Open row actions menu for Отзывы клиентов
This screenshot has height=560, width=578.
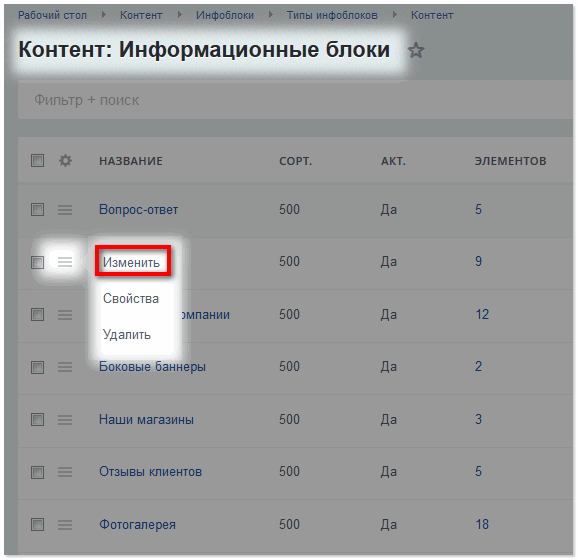65,472
